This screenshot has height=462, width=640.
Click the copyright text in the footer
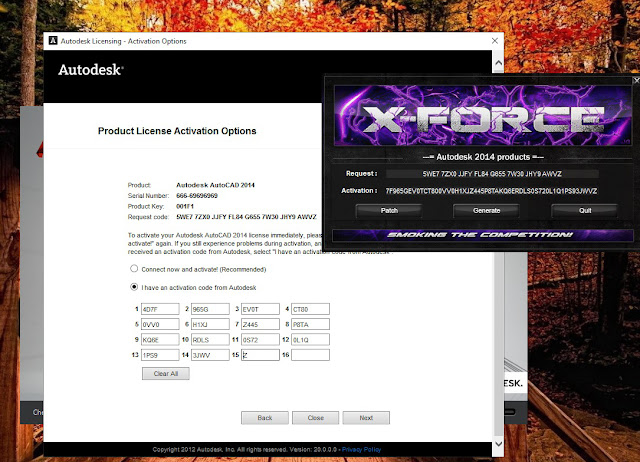244,449
